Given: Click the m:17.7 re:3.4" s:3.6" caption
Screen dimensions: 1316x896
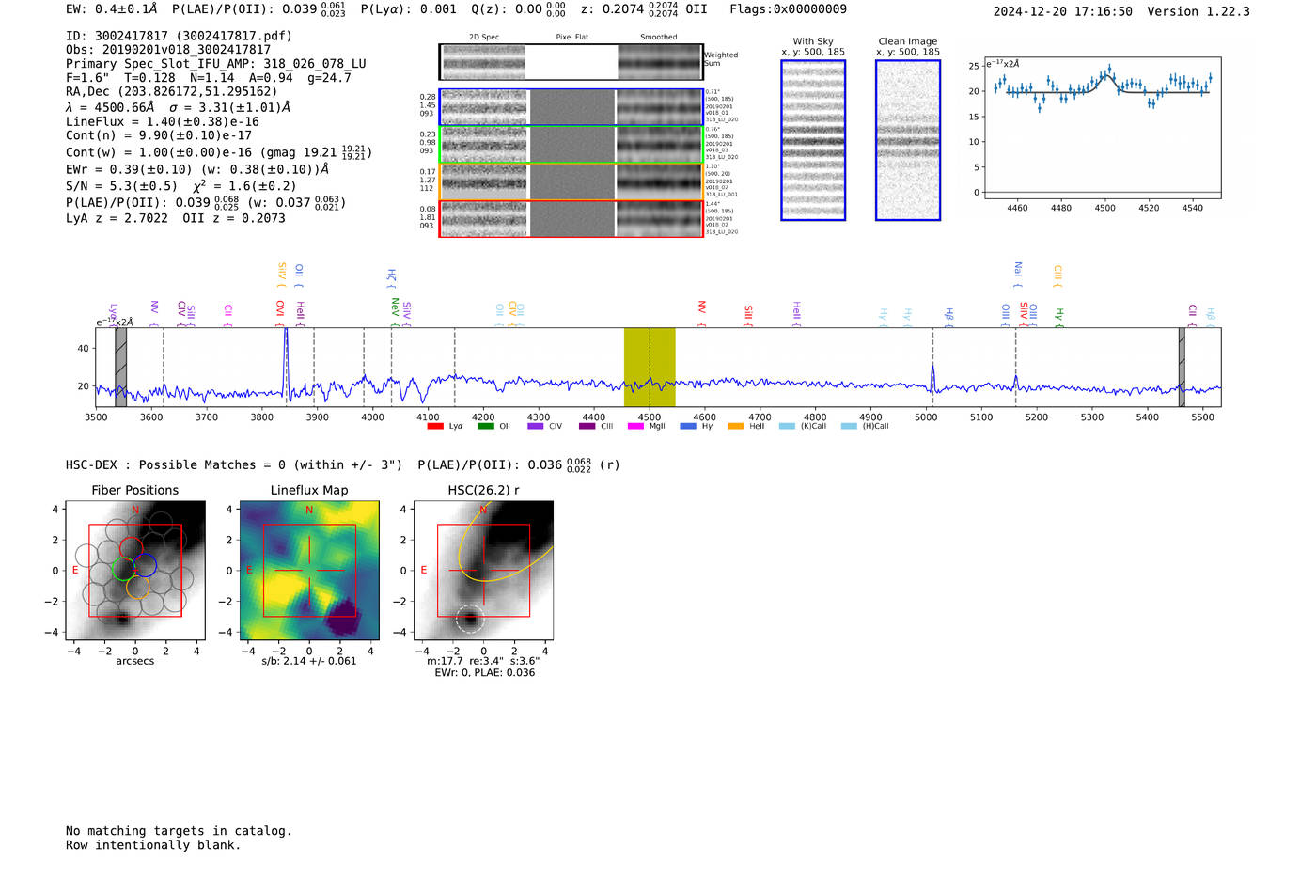Looking at the screenshot, I should pyautogui.click(x=483, y=661).
